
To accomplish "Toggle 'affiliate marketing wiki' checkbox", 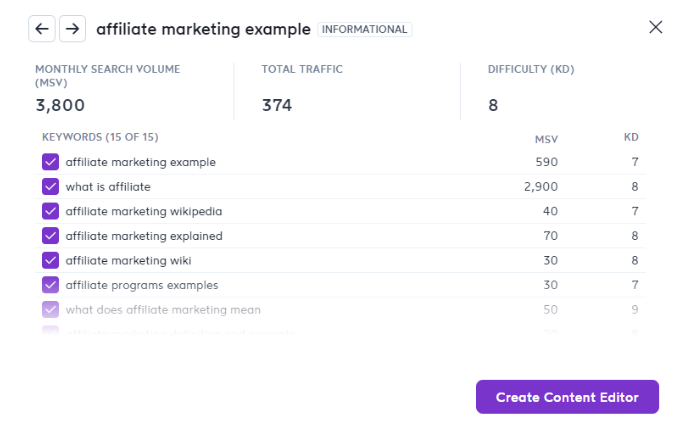I will (51, 260).
